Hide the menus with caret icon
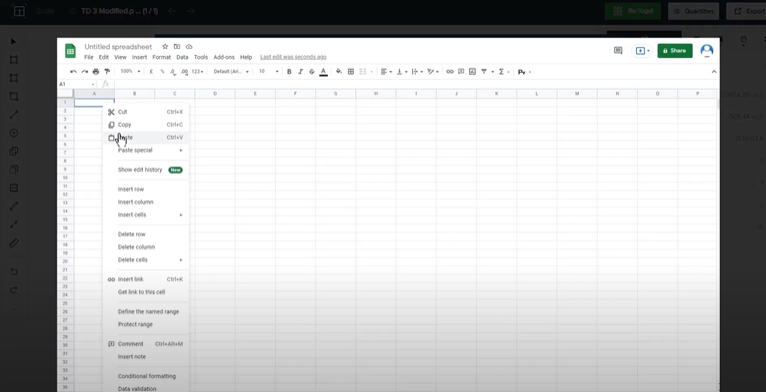Screen dimensions: 766x392 714,71
